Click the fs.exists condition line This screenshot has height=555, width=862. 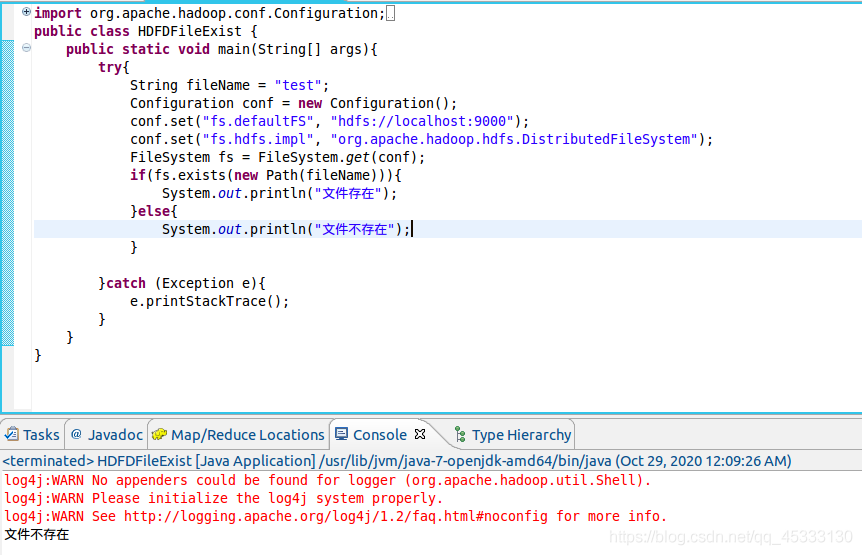[266, 175]
